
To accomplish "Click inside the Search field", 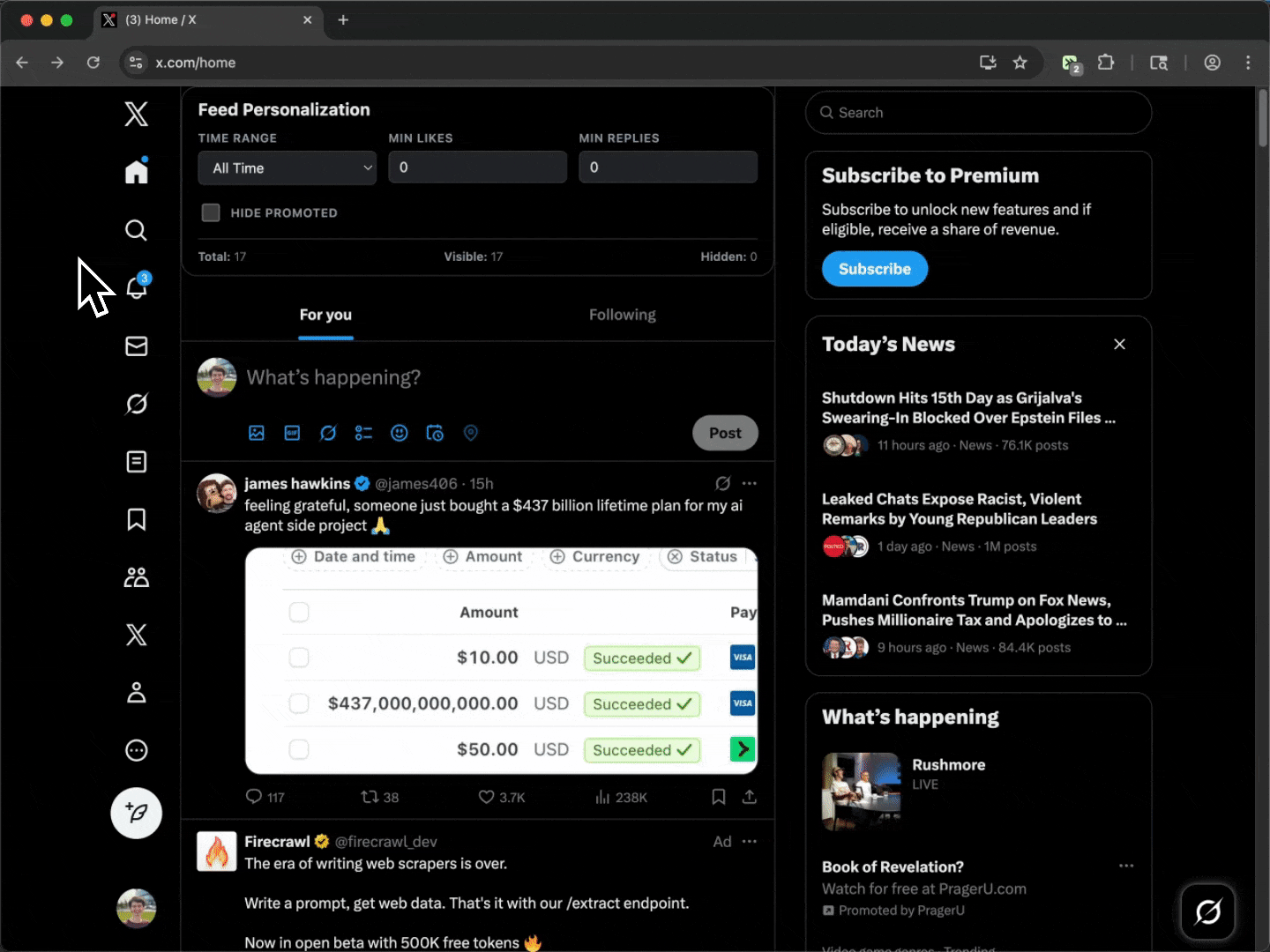I will point(977,113).
